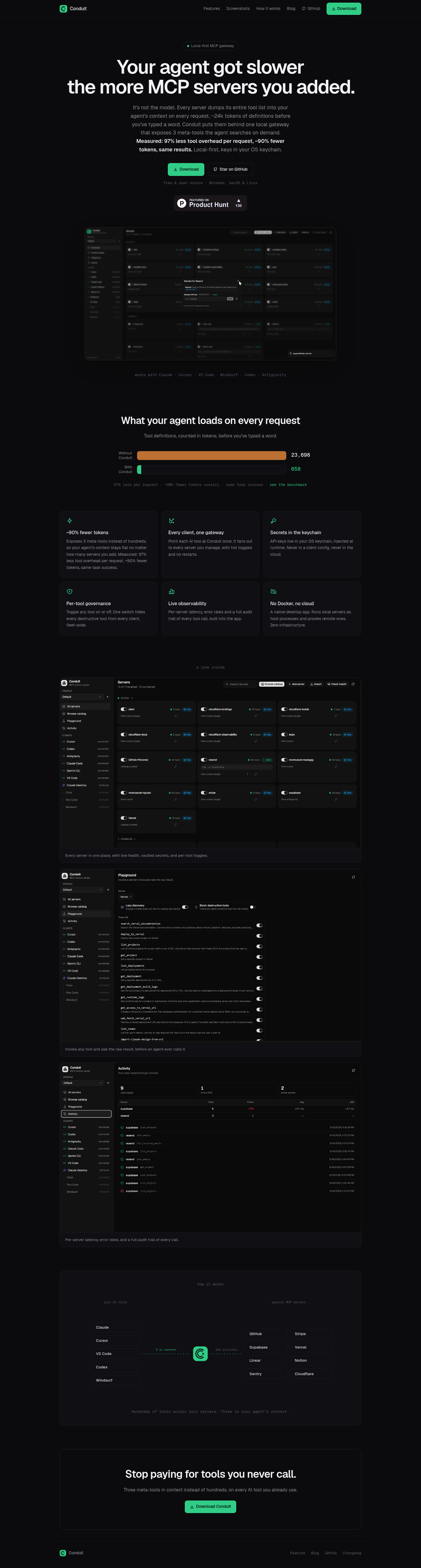Toggle the stripe server switch
The image size is (421, 1568).
tap(204, 793)
